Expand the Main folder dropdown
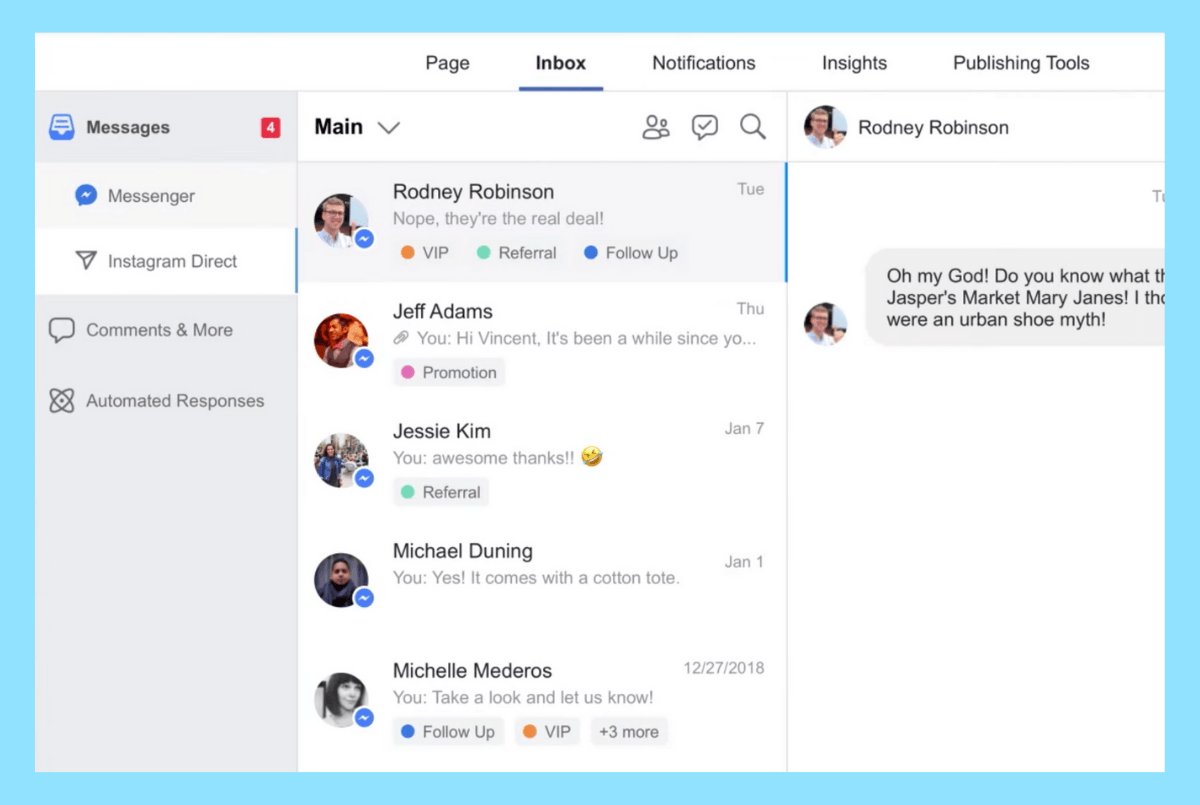 coord(389,127)
